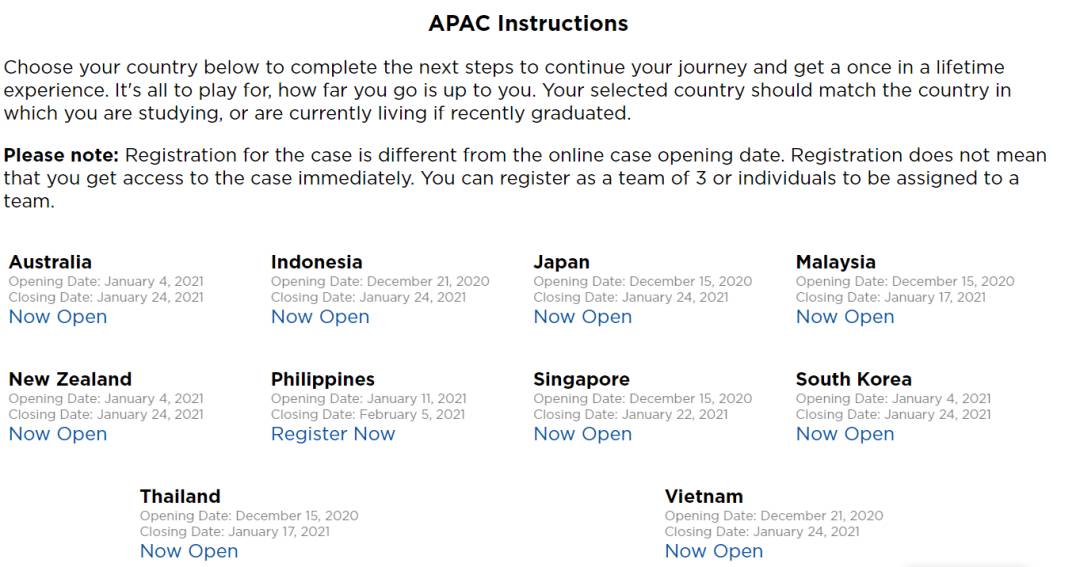
Task: Open Singapore's 'Now Open' link
Action: 582,434
